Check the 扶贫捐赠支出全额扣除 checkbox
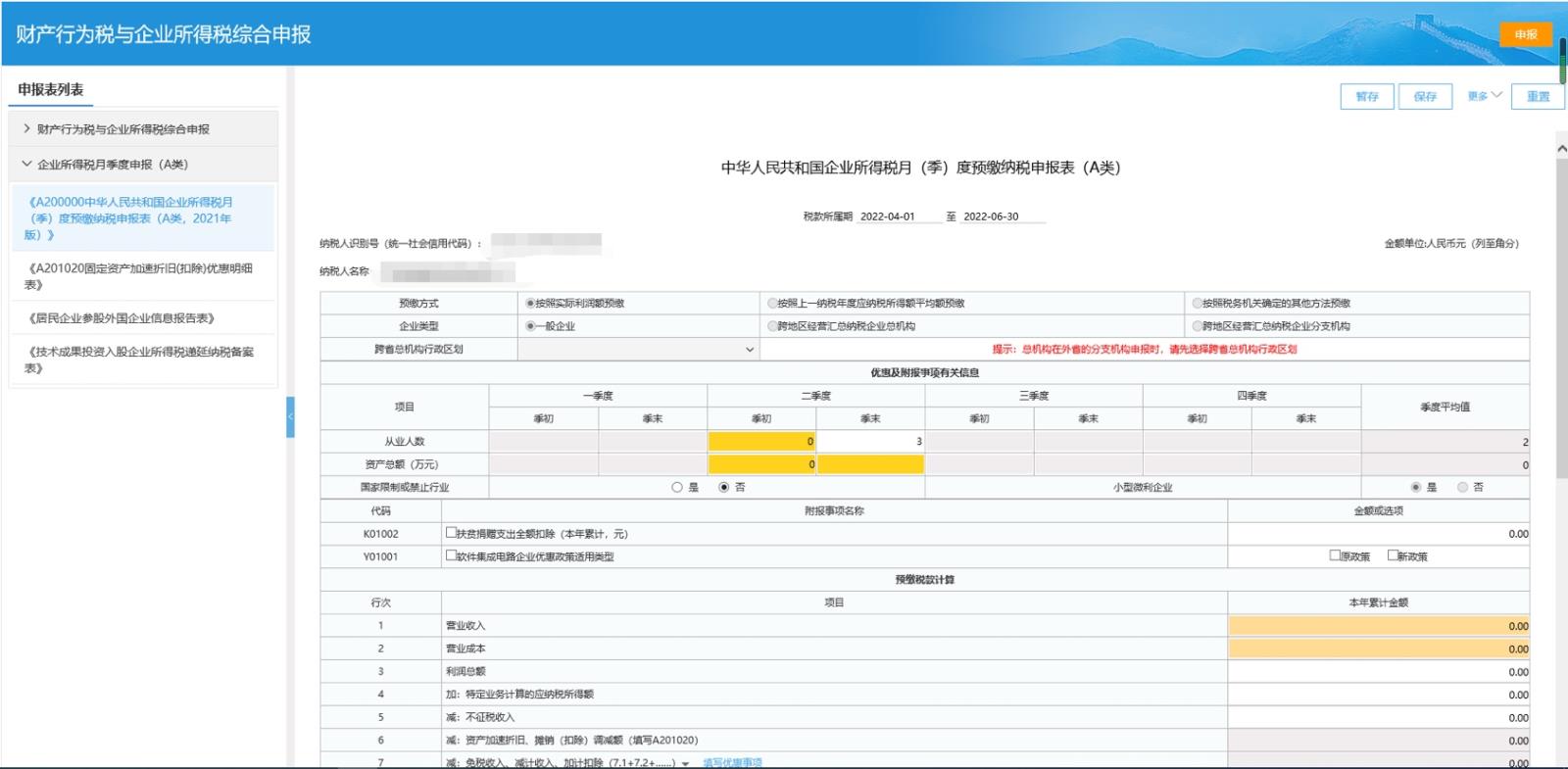Screen dimensions: 1568x769 point(451,533)
